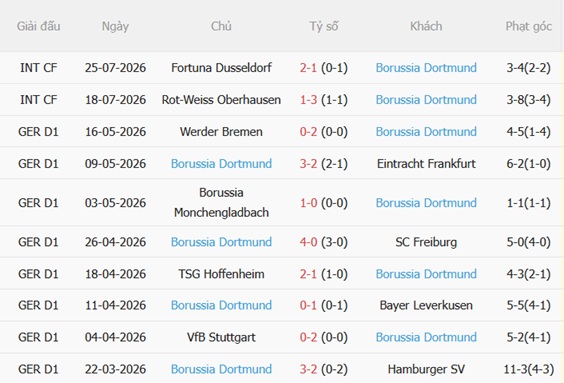This screenshot has width=564, height=383.
Task: Open SC Freiburg team entry
Action: coord(426,242)
